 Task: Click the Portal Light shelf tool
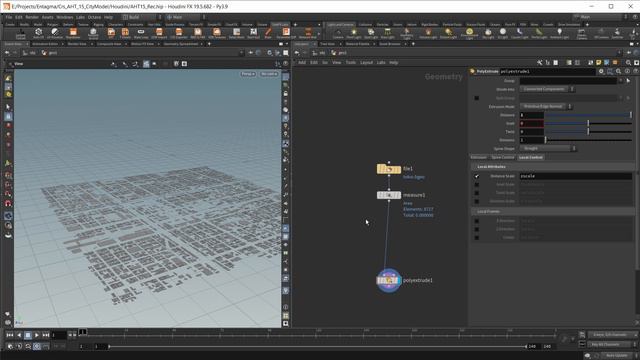point(539,33)
